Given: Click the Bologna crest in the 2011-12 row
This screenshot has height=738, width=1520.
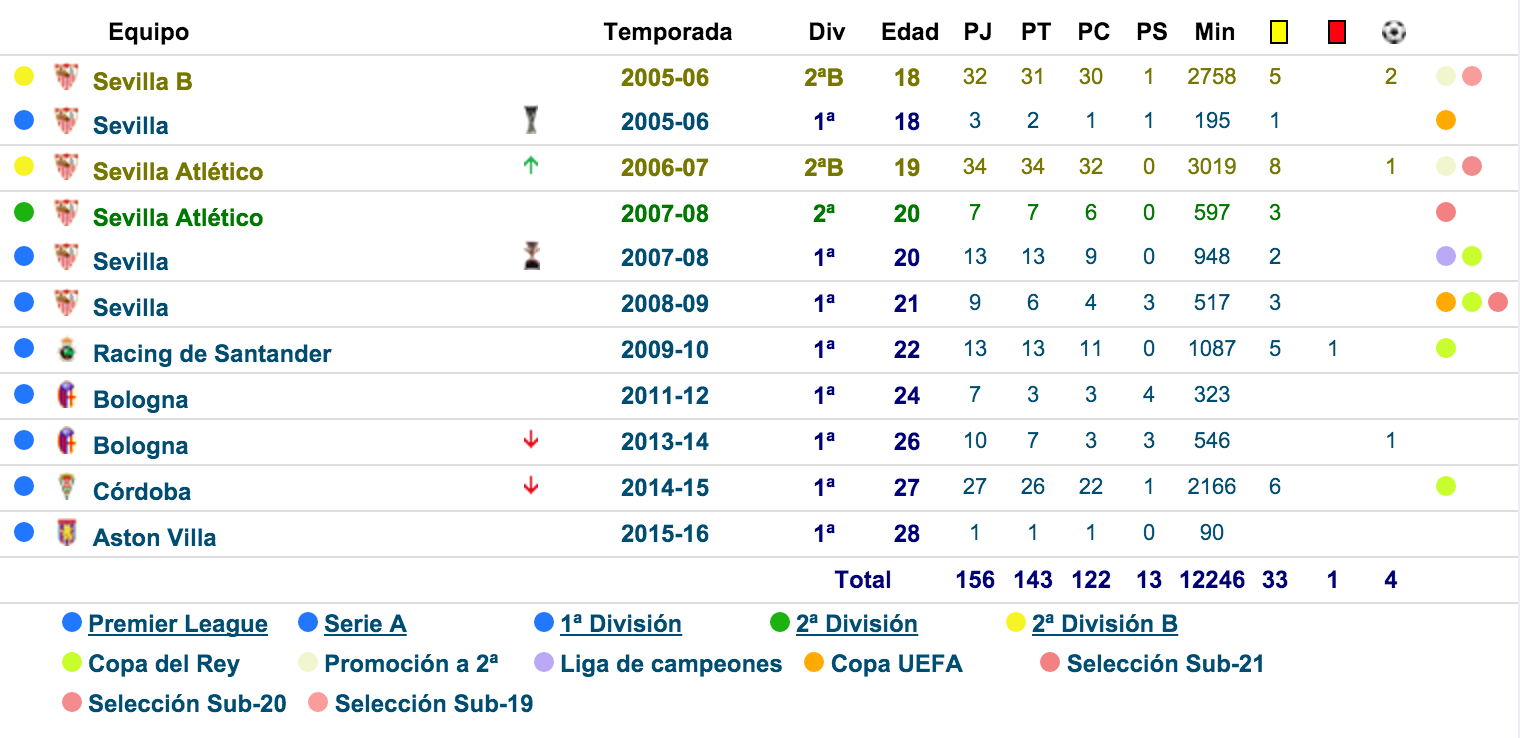Looking at the screenshot, I should (66, 396).
